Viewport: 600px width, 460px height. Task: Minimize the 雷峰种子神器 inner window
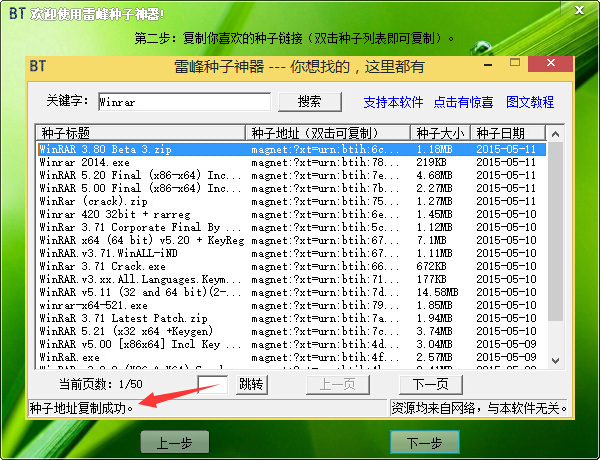488,64
